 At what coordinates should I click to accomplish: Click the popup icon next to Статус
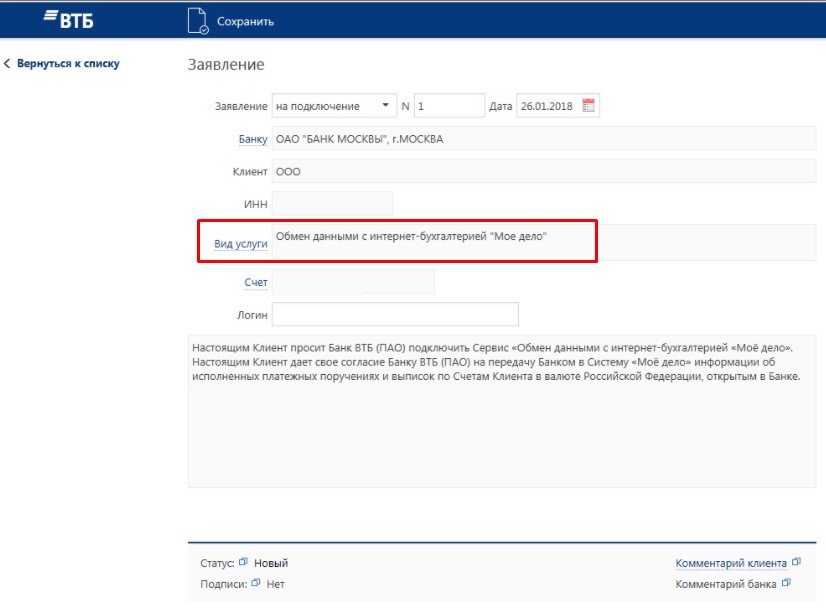243,563
